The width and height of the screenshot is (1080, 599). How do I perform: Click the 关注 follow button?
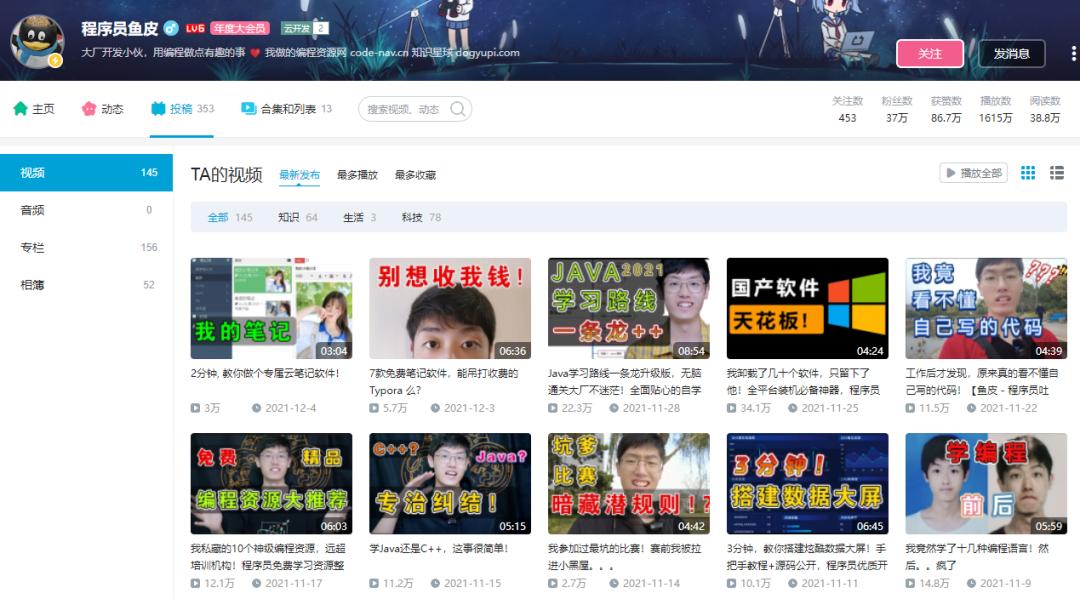point(930,54)
